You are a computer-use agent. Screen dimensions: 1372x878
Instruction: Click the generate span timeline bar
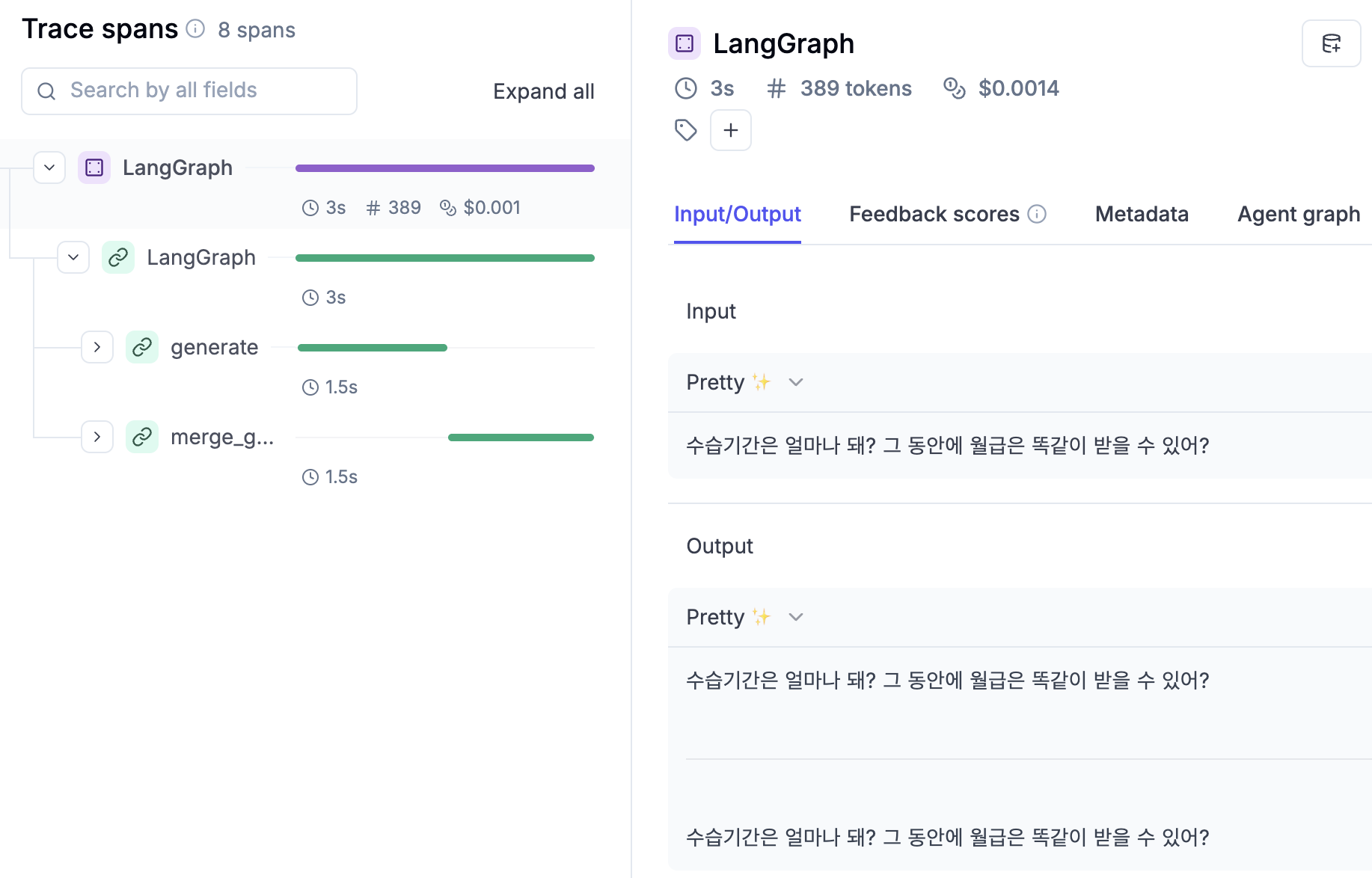coord(373,348)
